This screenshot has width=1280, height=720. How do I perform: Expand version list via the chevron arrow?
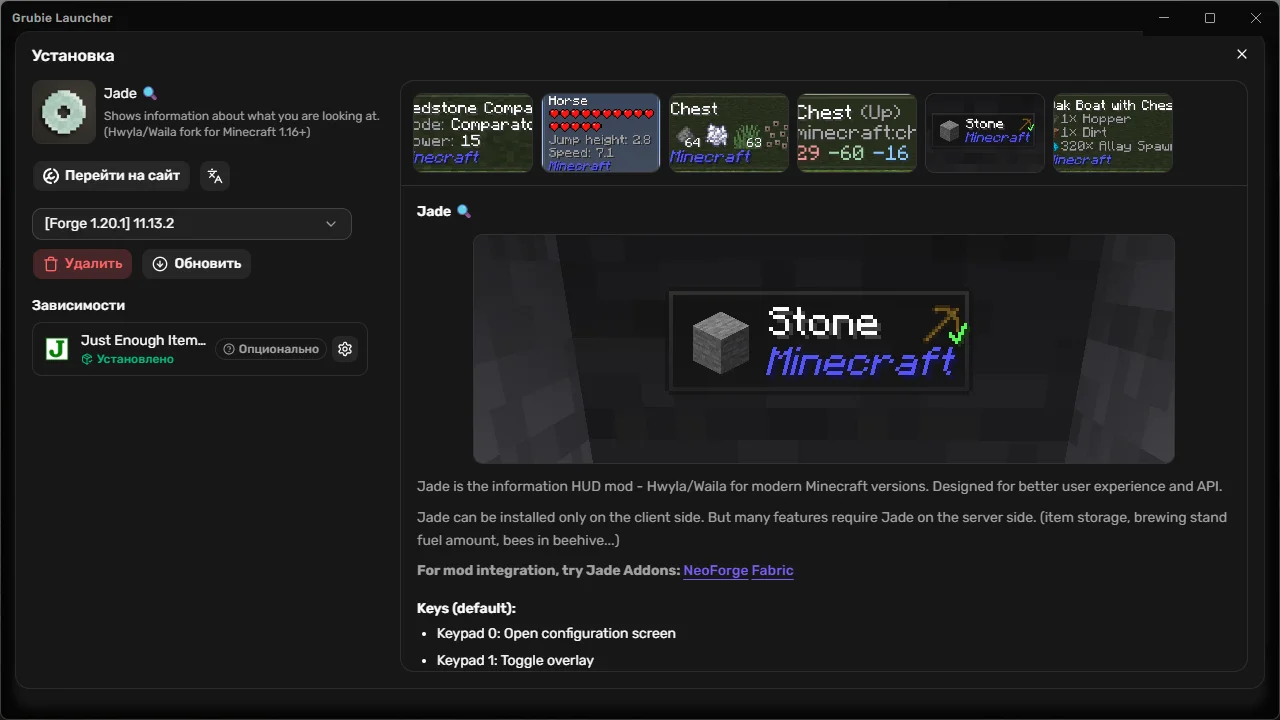[331, 224]
